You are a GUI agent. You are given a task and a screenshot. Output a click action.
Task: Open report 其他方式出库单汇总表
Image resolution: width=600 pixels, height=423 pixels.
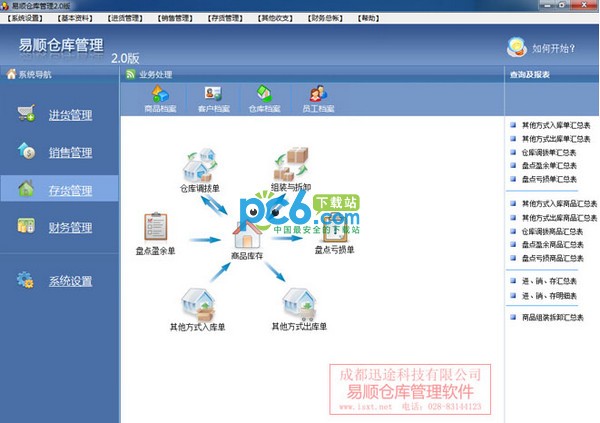click(x=556, y=139)
